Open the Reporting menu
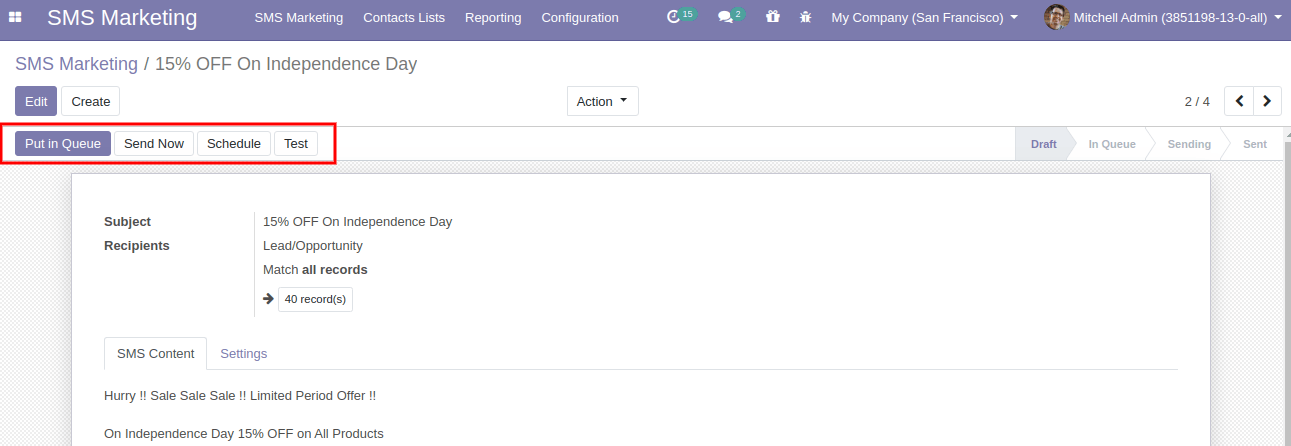Viewport: 1291px width, 446px height. [493, 17]
